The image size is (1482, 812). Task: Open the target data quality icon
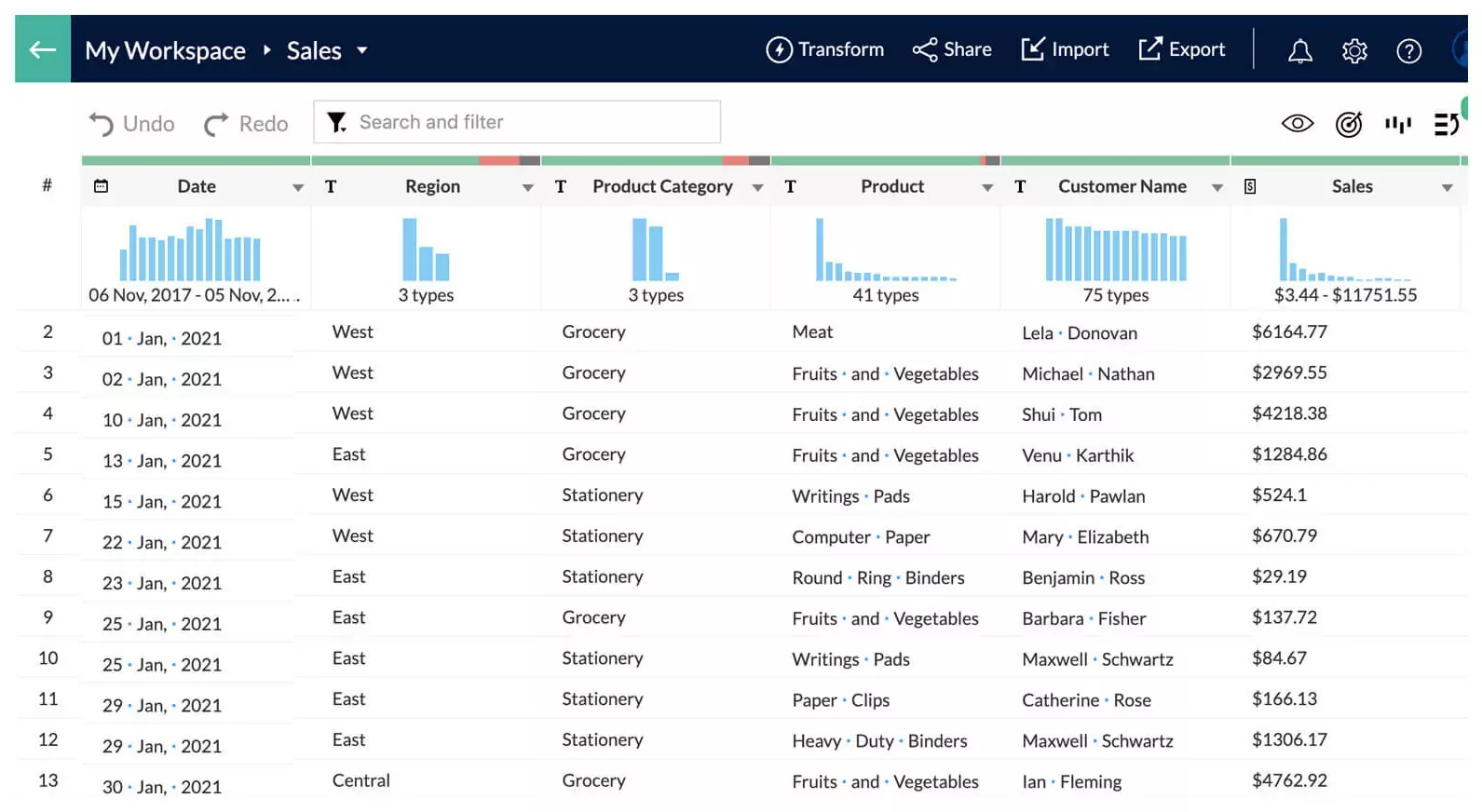coord(1348,124)
